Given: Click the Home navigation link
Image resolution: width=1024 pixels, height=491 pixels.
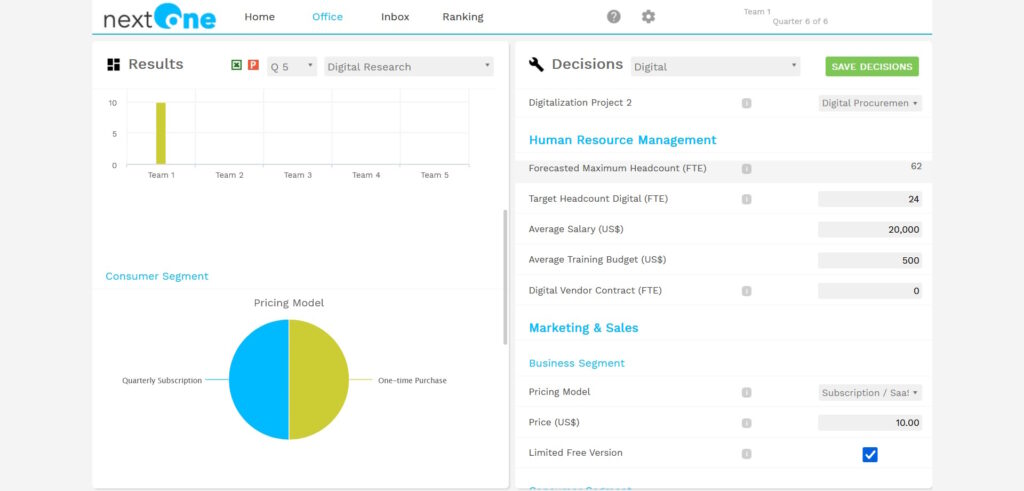Looking at the screenshot, I should point(259,17).
